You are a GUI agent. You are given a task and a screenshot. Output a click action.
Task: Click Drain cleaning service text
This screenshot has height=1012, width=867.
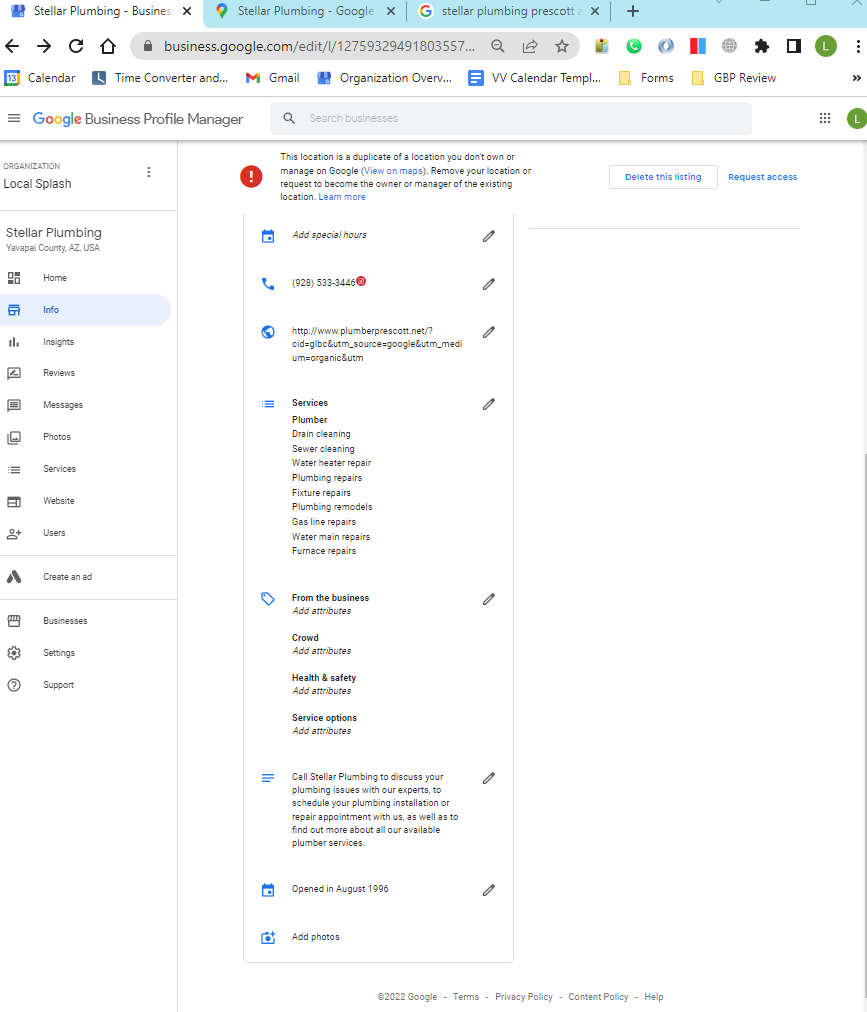tap(321, 434)
